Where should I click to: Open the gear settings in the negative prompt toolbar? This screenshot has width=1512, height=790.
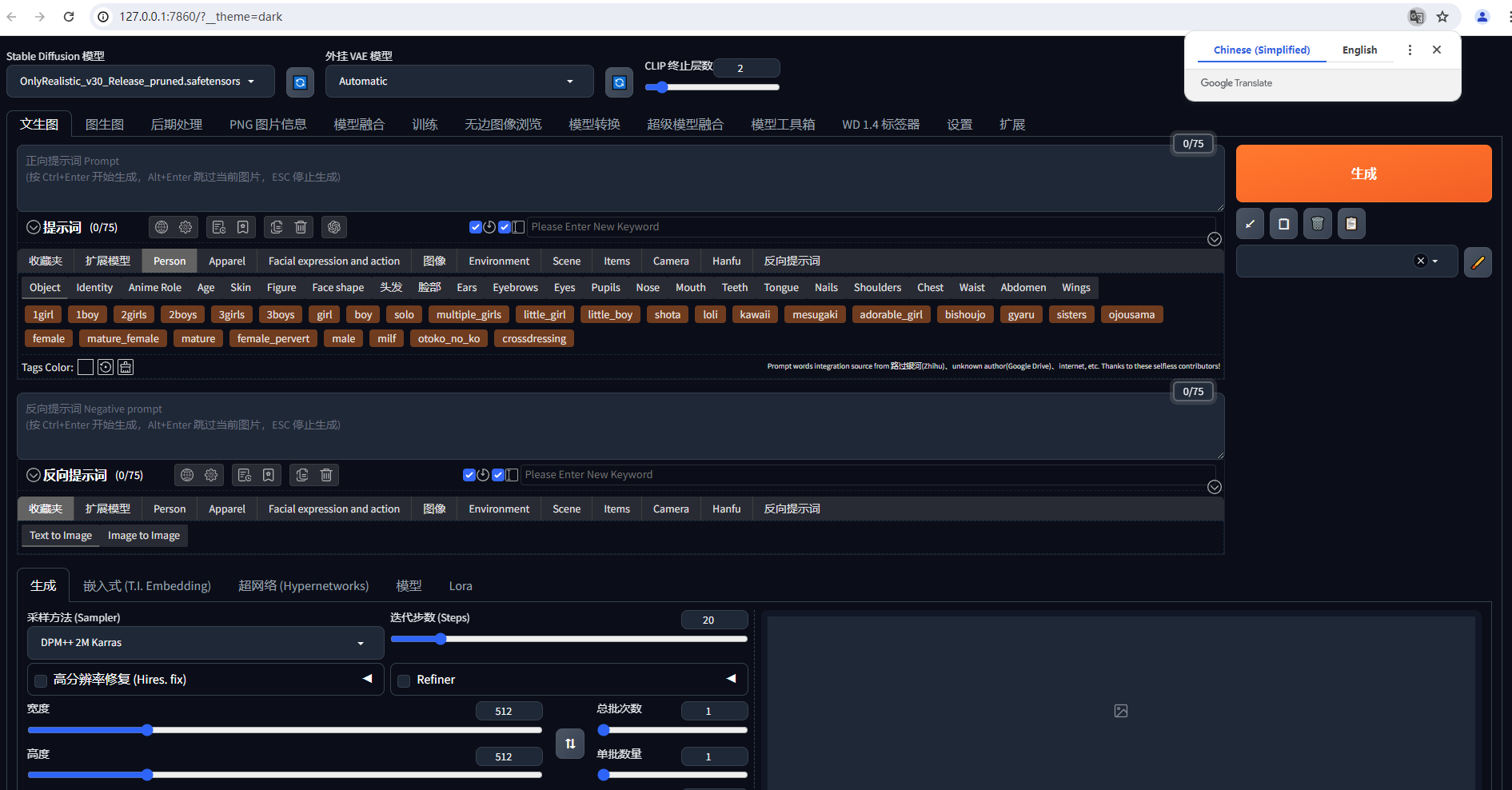211,475
